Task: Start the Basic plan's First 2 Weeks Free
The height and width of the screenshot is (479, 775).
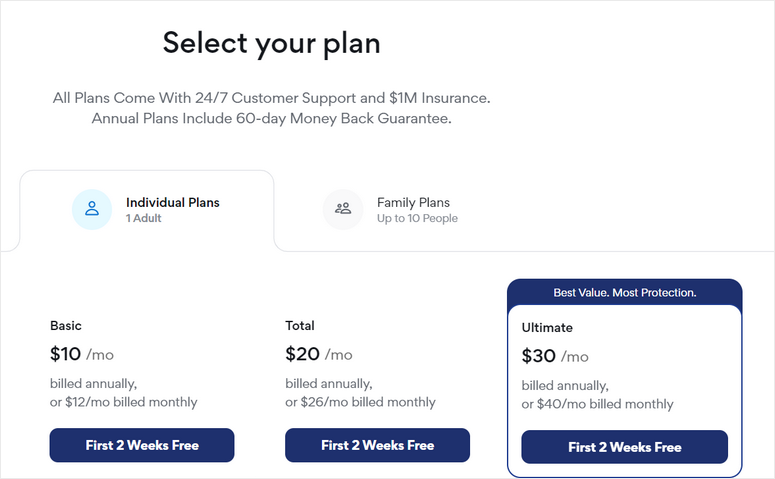Action: (x=142, y=445)
